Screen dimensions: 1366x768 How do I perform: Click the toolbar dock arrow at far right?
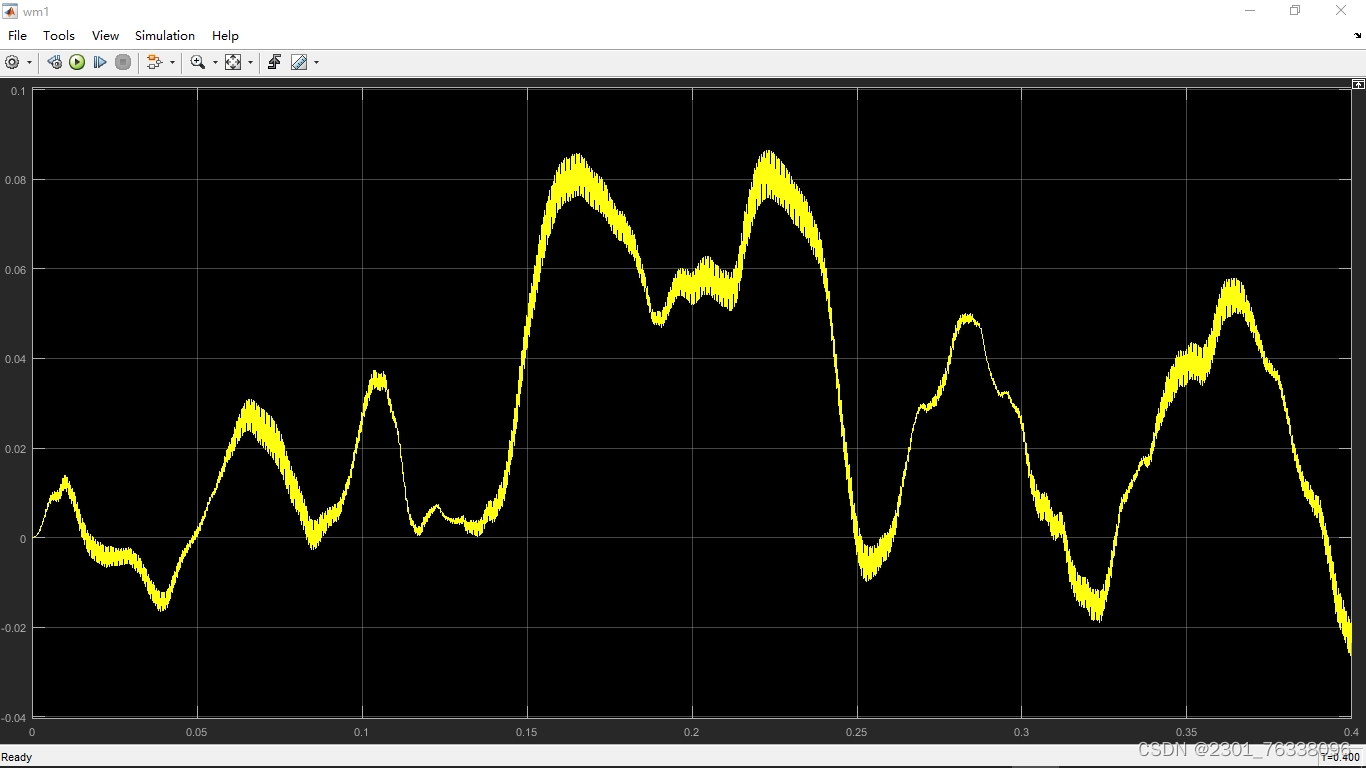(1358, 36)
